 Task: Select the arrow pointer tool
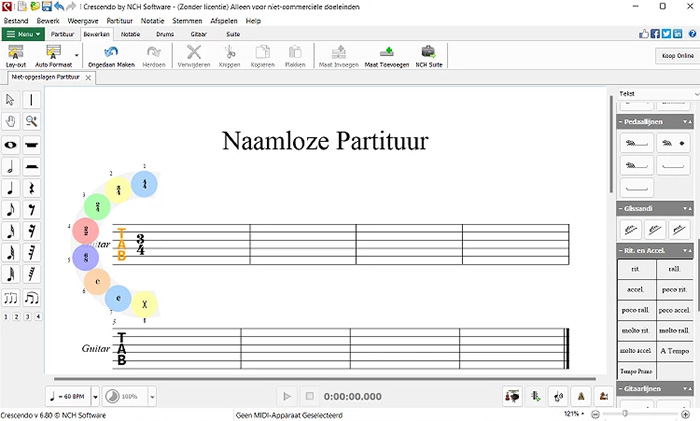(x=10, y=100)
